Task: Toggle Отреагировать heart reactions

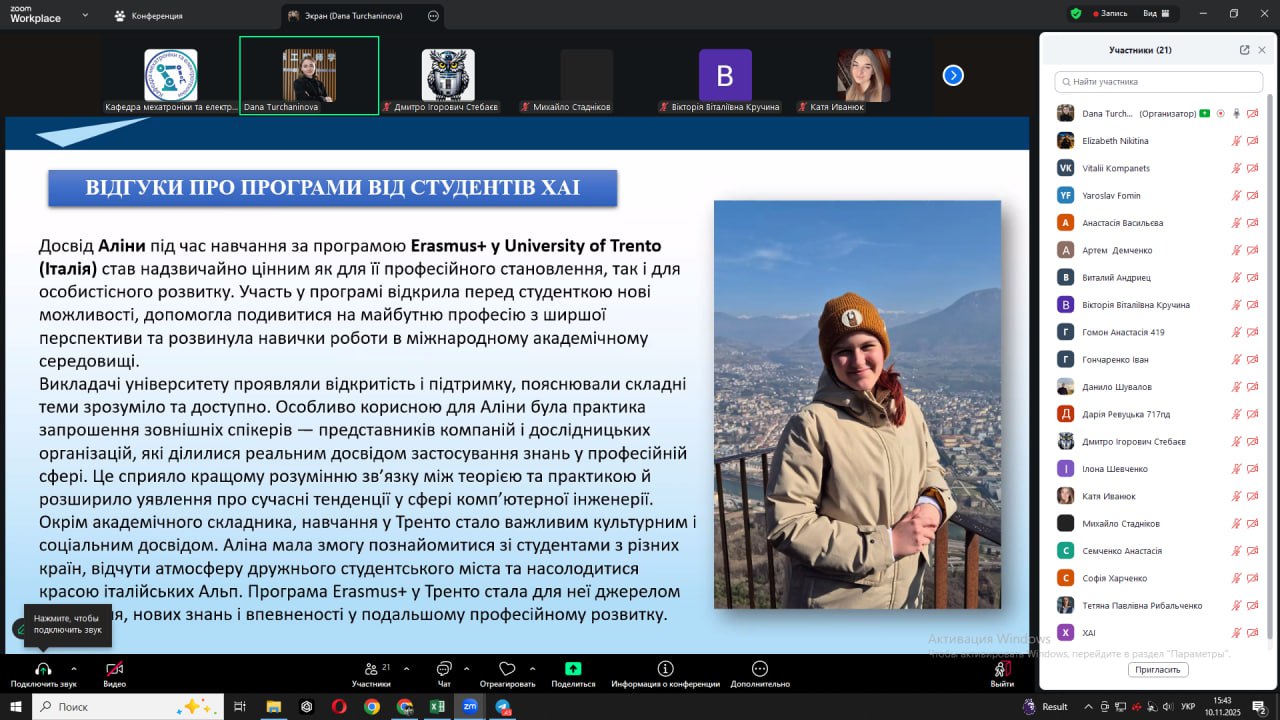Action: pyautogui.click(x=507, y=669)
